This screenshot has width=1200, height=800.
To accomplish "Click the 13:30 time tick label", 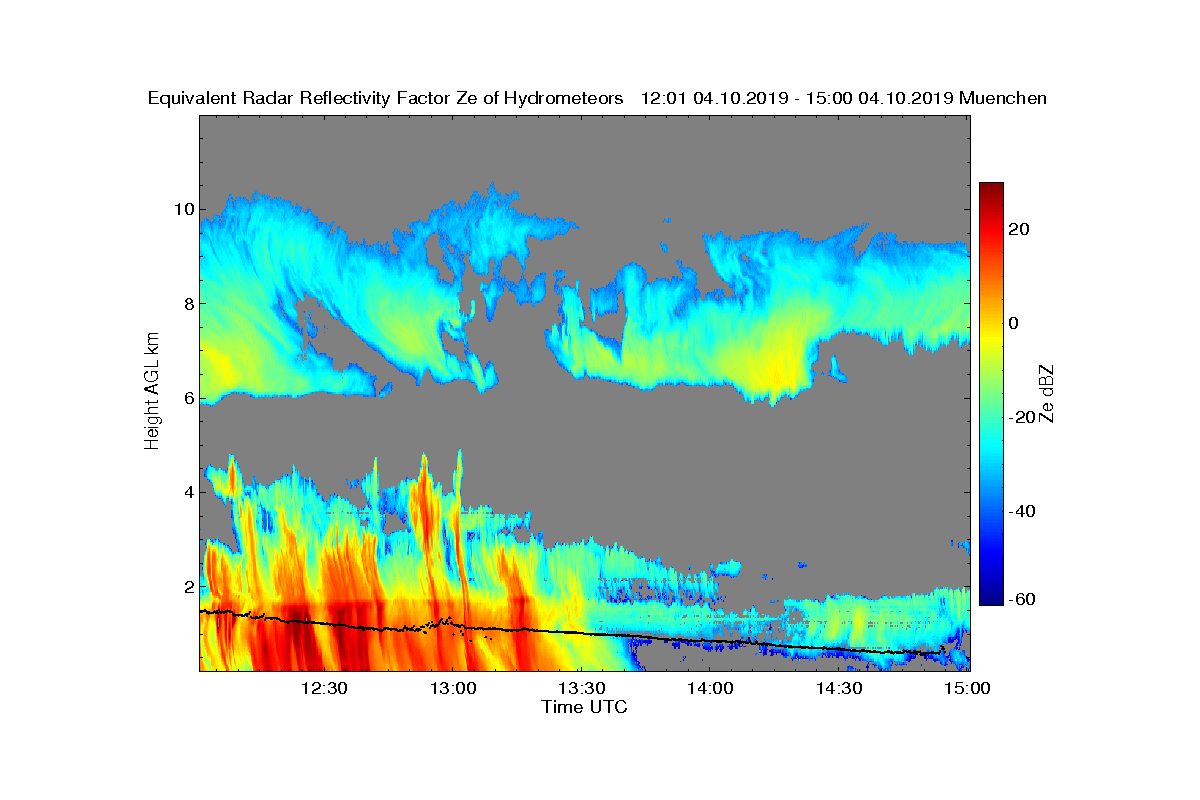I will pos(582,688).
